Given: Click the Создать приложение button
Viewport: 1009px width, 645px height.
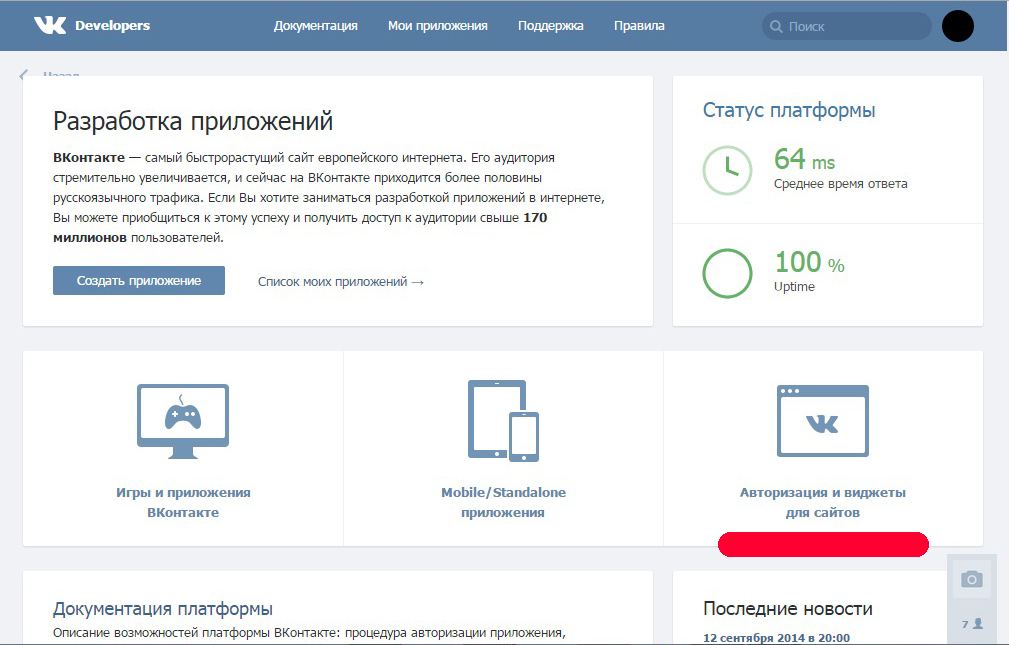Looking at the screenshot, I should click(139, 281).
